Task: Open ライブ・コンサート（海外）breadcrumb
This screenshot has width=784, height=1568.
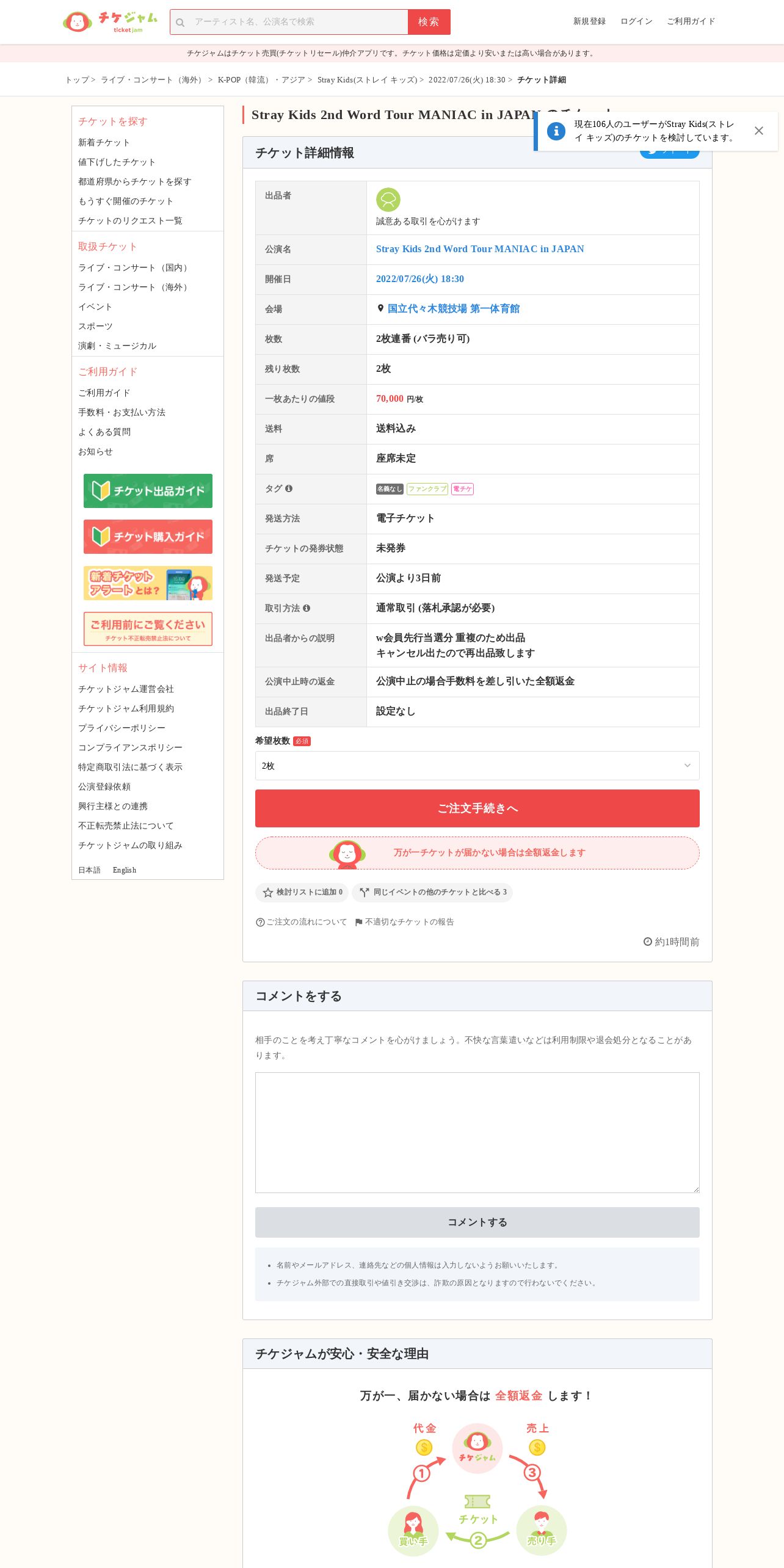Action: click(153, 80)
